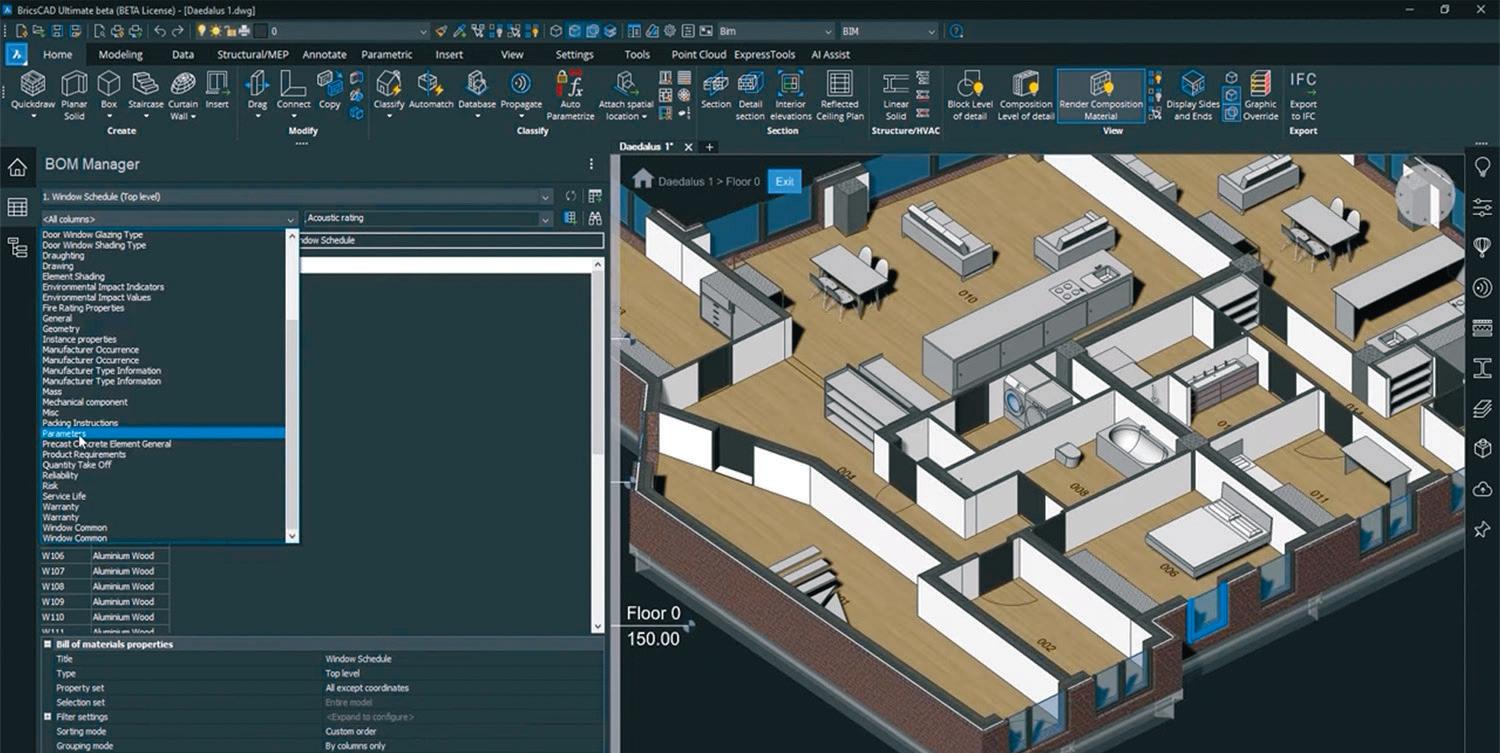This screenshot has height=753, width=1500.
Task: Click the W108 table cell
Action: point(65,587)
